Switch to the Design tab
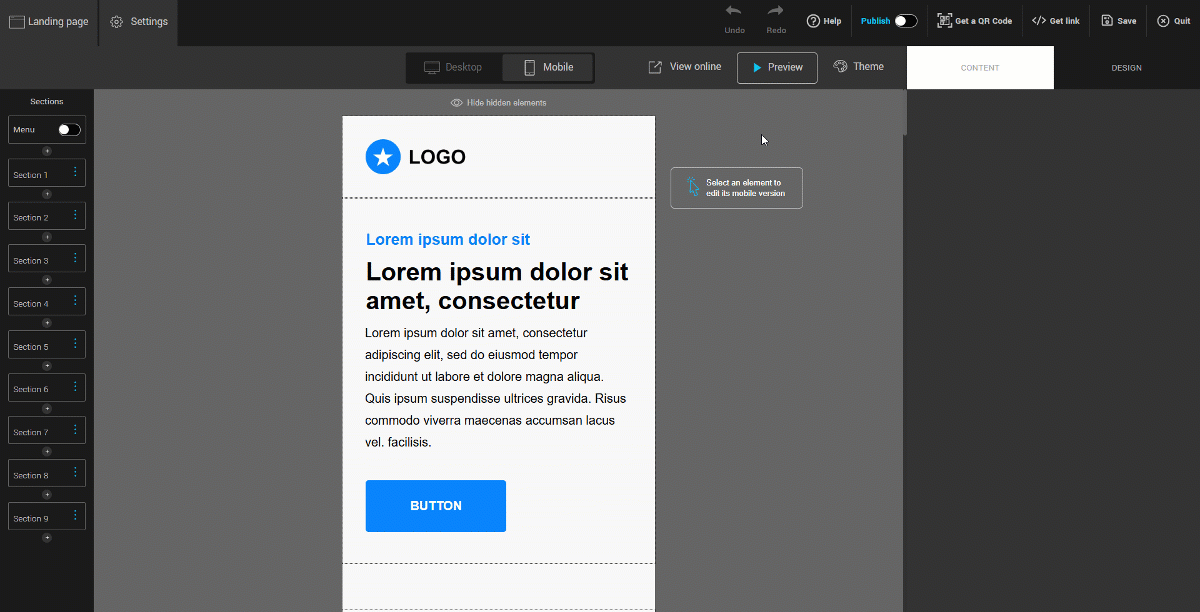1200x612 pixels. point(1126,68)
